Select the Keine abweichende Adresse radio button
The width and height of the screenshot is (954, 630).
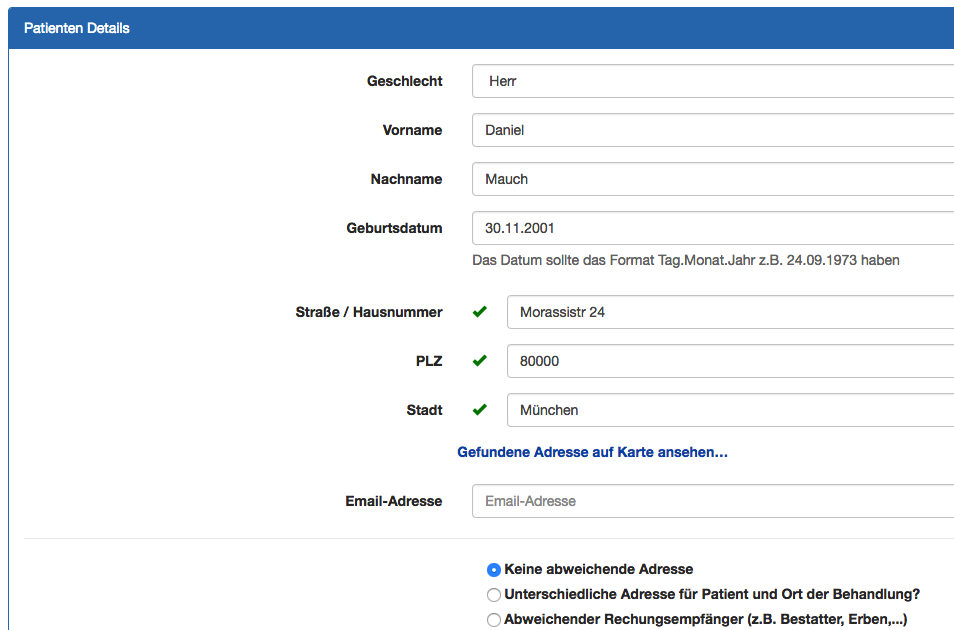click(x=493, y=570)
